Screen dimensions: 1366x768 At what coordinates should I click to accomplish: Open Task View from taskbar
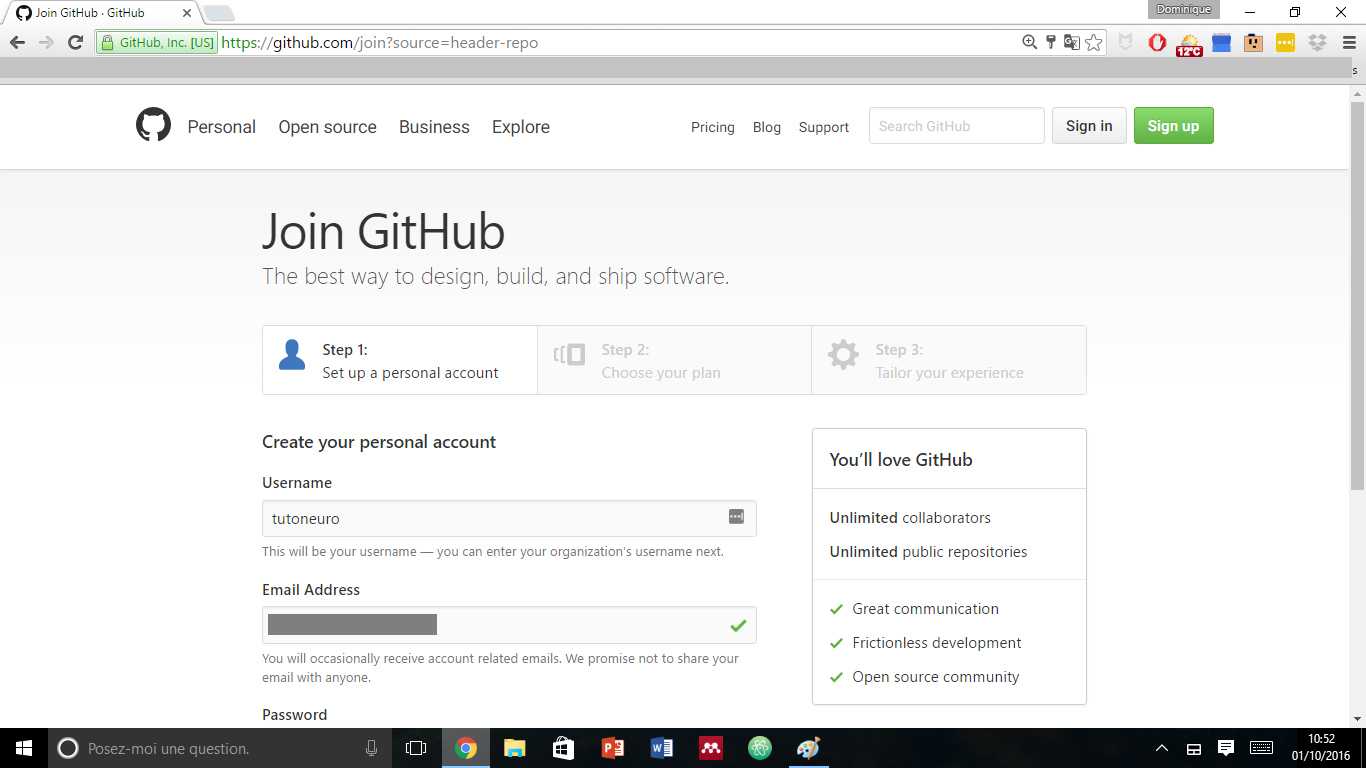(416, 748)
